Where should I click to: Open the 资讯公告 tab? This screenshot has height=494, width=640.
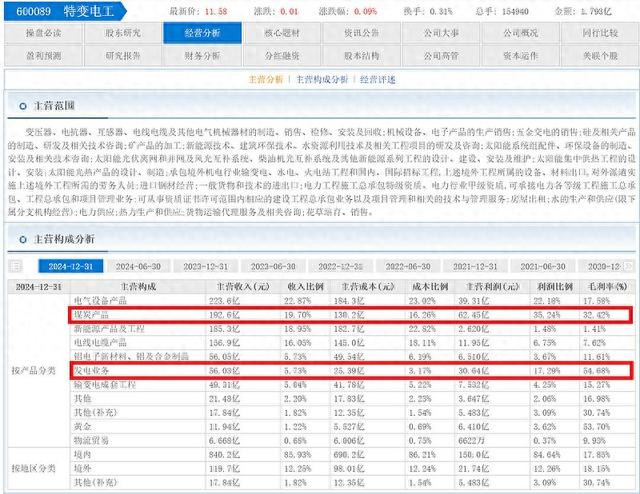(362, 33)
